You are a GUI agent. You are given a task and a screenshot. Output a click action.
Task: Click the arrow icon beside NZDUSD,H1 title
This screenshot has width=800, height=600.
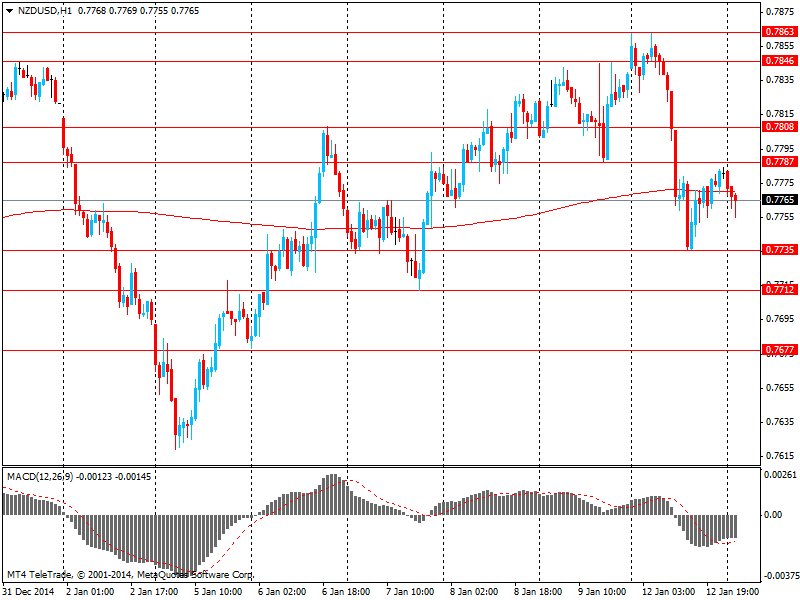coord(9,9)
